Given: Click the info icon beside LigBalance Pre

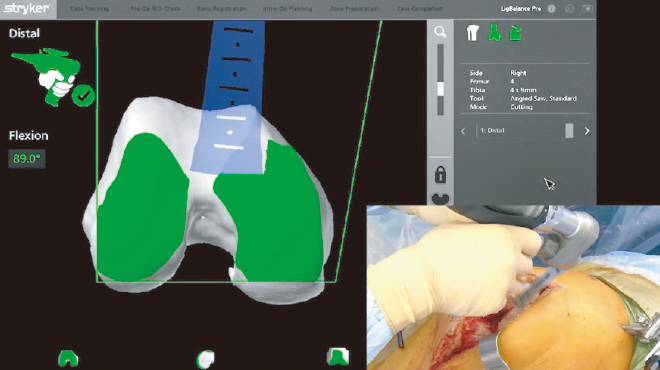Looking at the screenshot, I should (551, 9).
